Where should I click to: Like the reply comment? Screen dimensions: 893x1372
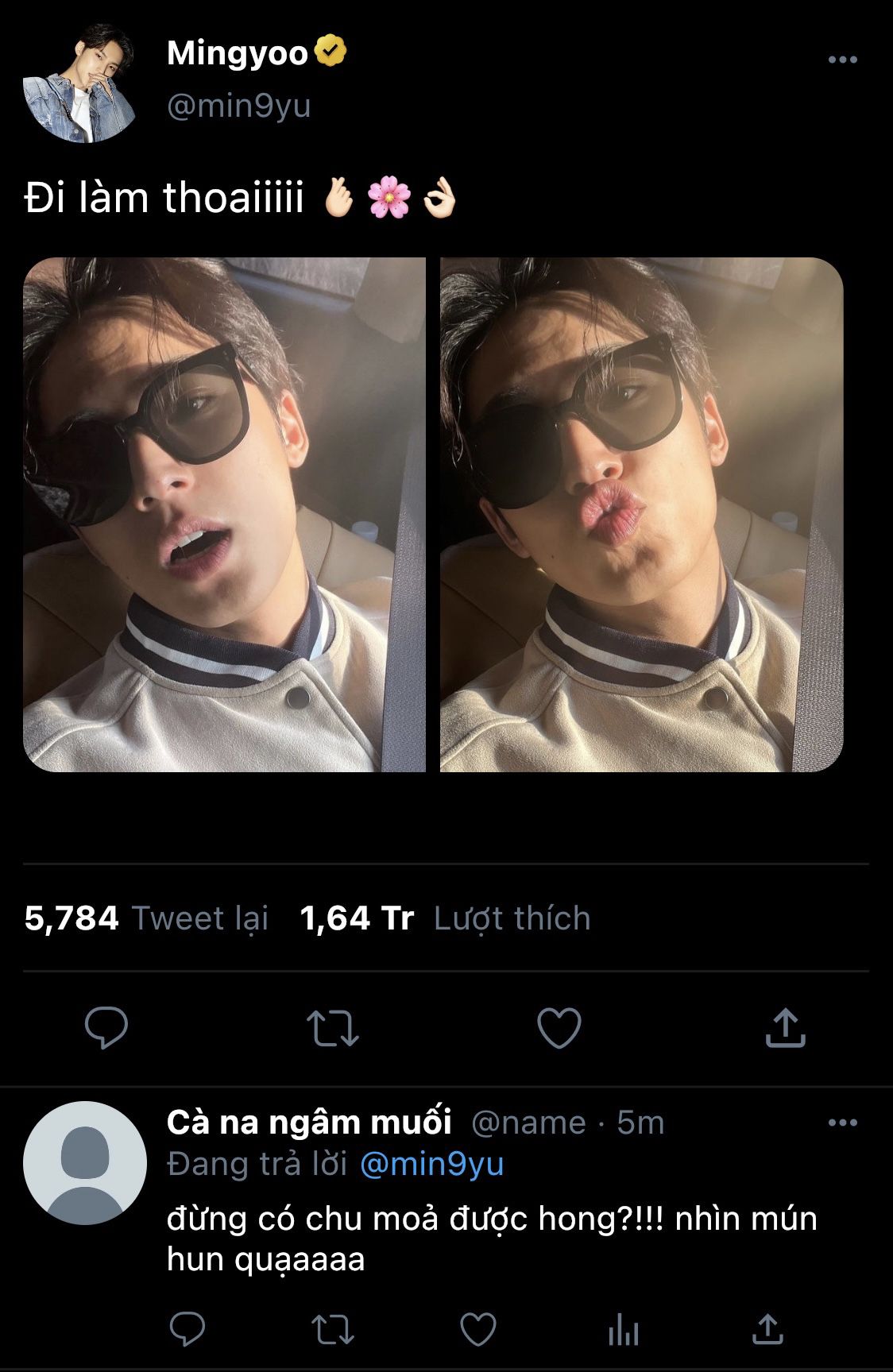tap(478, 1328)
